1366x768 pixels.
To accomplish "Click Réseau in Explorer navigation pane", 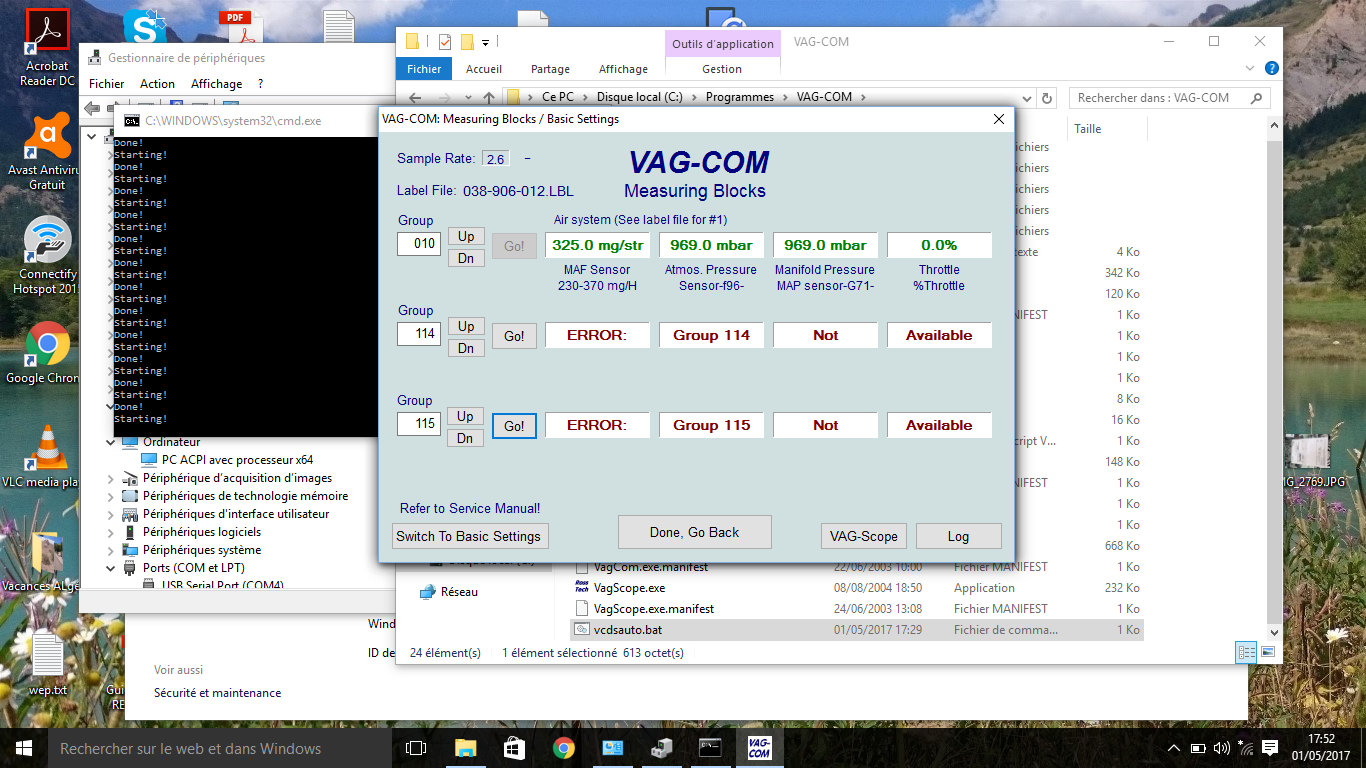I will click(x=459, y=592).
